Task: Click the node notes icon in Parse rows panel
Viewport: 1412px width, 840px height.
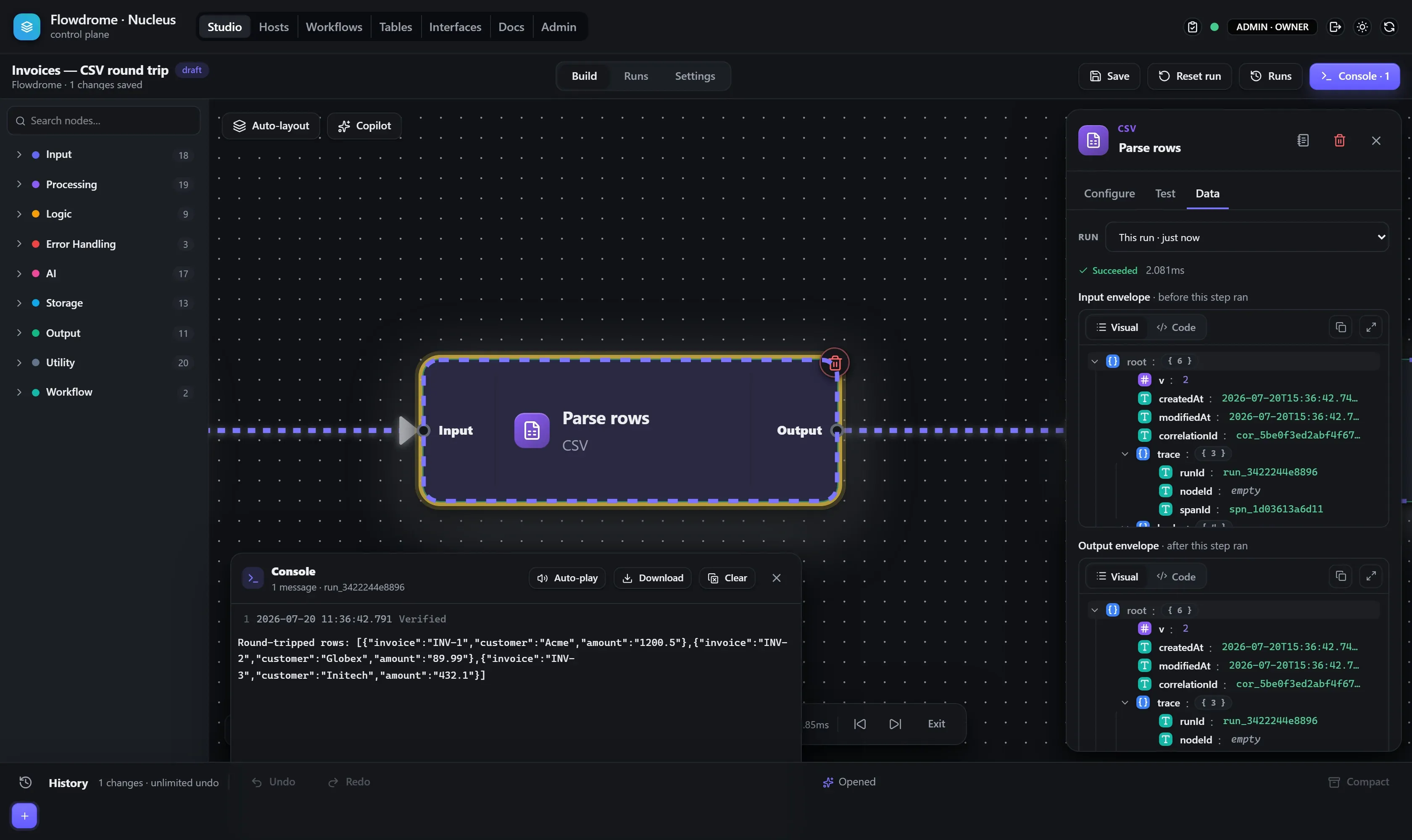Action: 1303,140
